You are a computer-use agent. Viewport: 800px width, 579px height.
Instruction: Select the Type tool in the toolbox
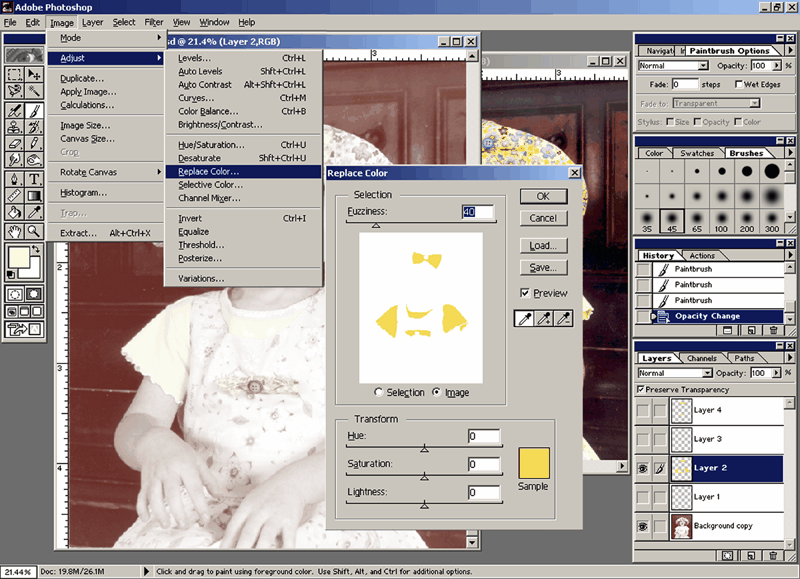pyautogui.click(x=35, y=179)
